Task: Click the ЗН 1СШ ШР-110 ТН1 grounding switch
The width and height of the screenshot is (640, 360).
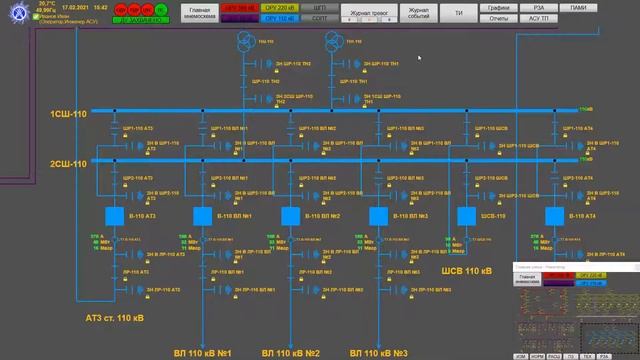Action: pos(351,99)
